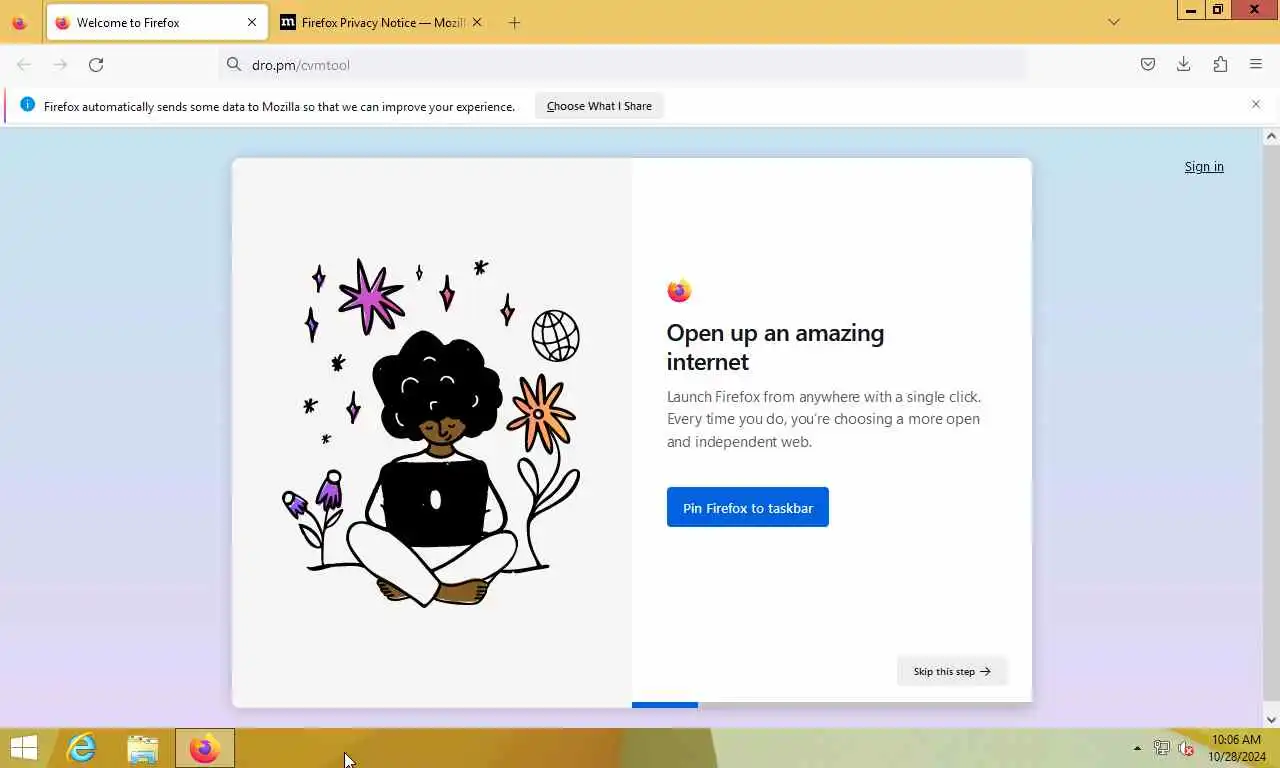This screenshot has width=1280, height=768.
Task: Switch to Firefox Privacy Notice tab
Action: [x=381, y=22]
